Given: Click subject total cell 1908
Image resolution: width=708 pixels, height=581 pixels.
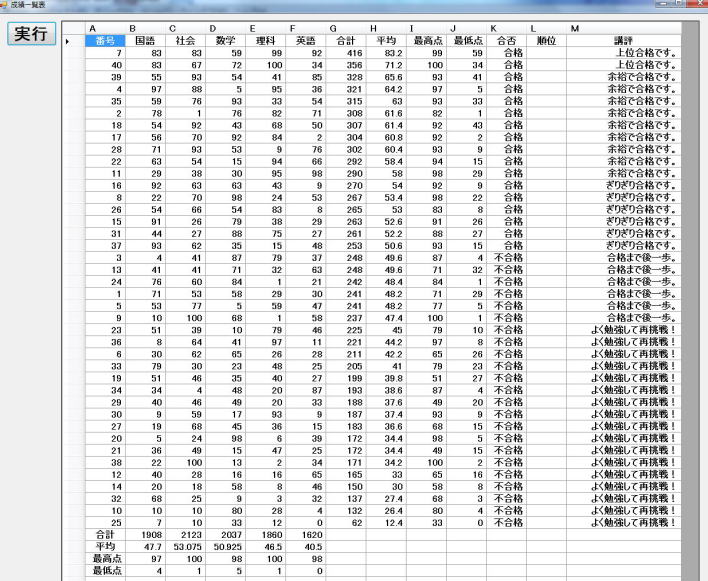Looking at the screenshot, I should pyautogui.click(x=145, y=535).
